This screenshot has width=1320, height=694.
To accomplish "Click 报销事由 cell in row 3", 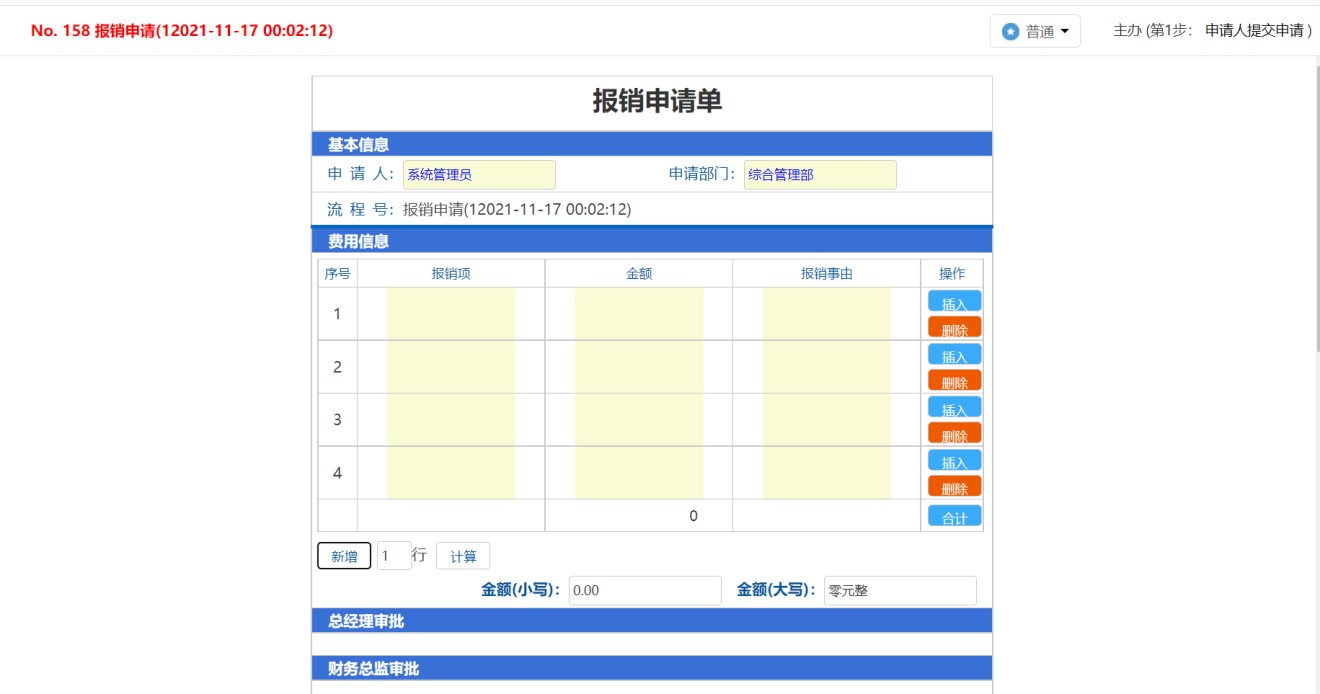I will (827, 420).
